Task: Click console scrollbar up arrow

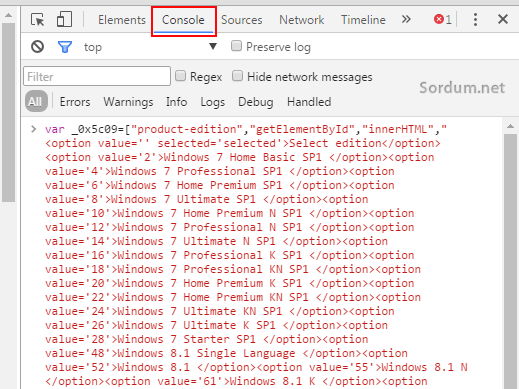Action: pos(510,126)
